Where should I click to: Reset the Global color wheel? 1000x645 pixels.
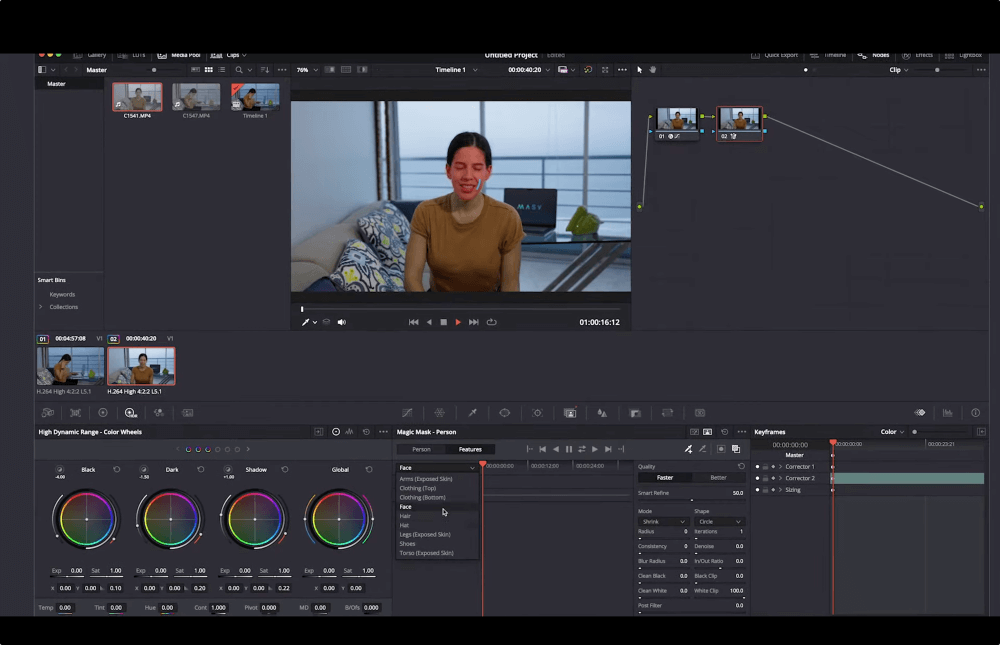[369, 470]
